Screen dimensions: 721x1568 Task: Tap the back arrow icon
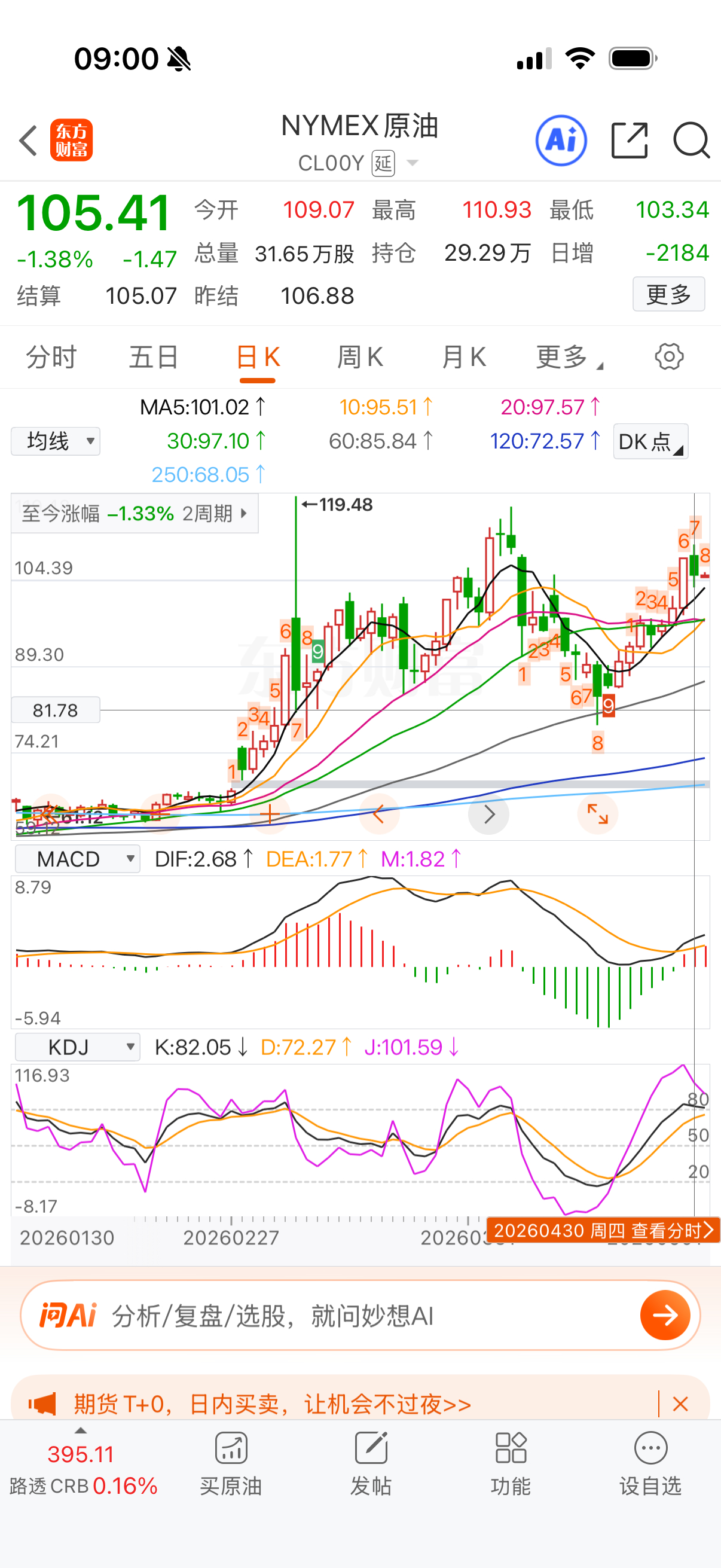(x=29, y=141)
